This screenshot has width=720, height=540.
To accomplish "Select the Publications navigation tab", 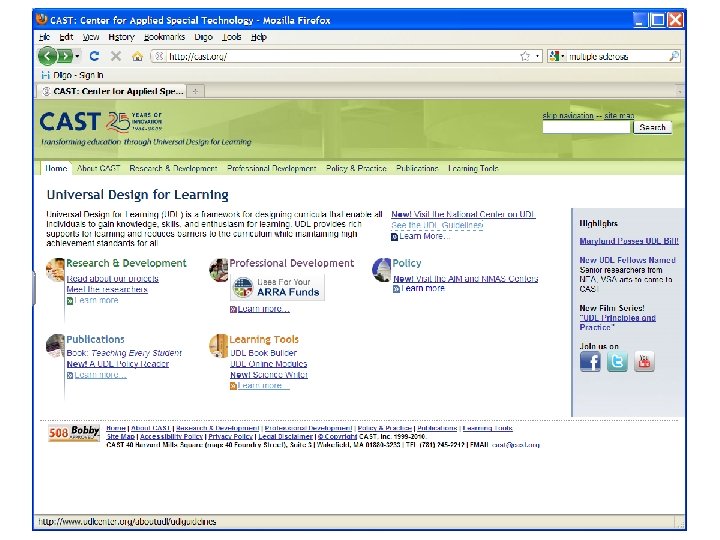I will point(417,168).
